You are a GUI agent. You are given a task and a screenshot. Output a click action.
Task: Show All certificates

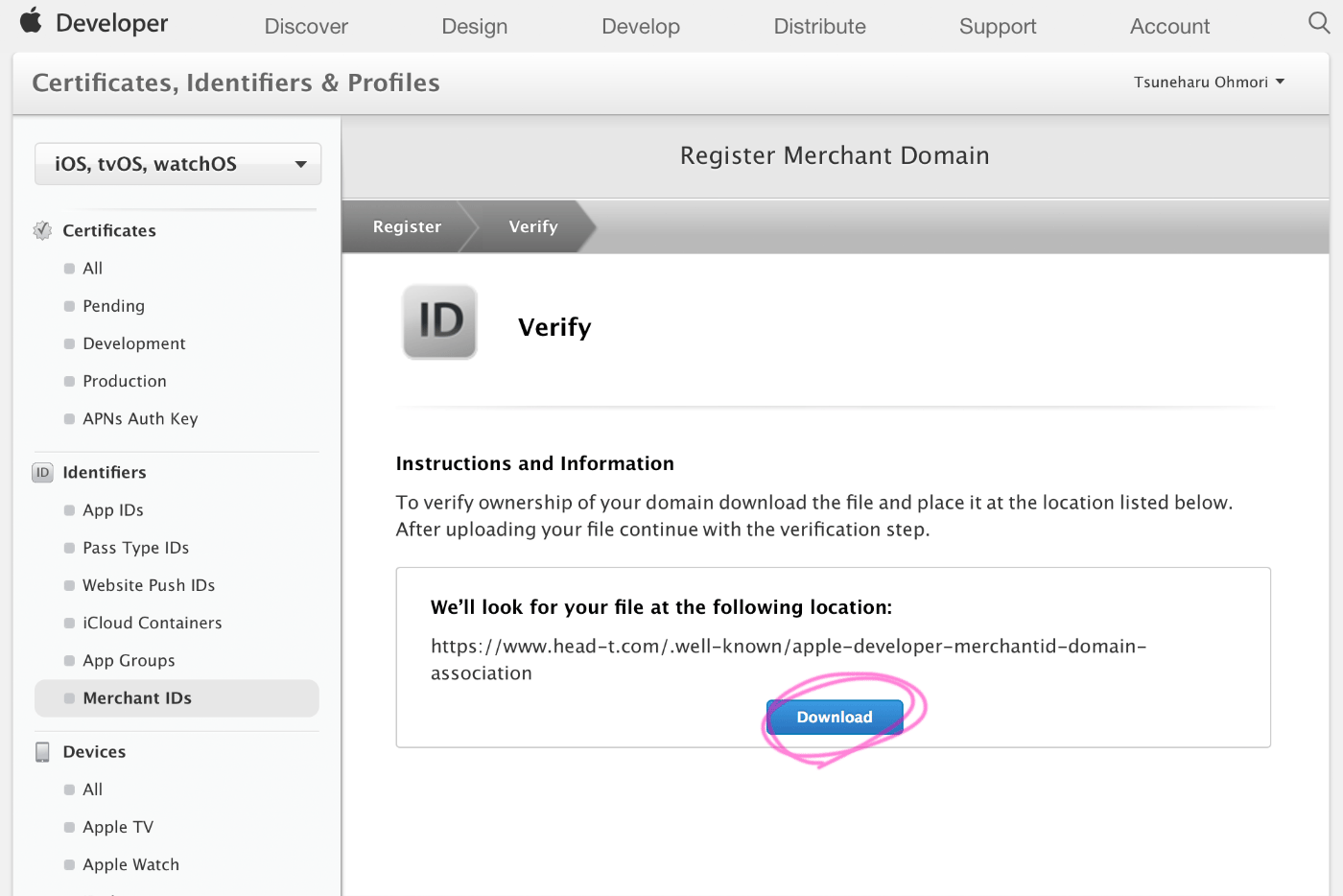point(92,269)
